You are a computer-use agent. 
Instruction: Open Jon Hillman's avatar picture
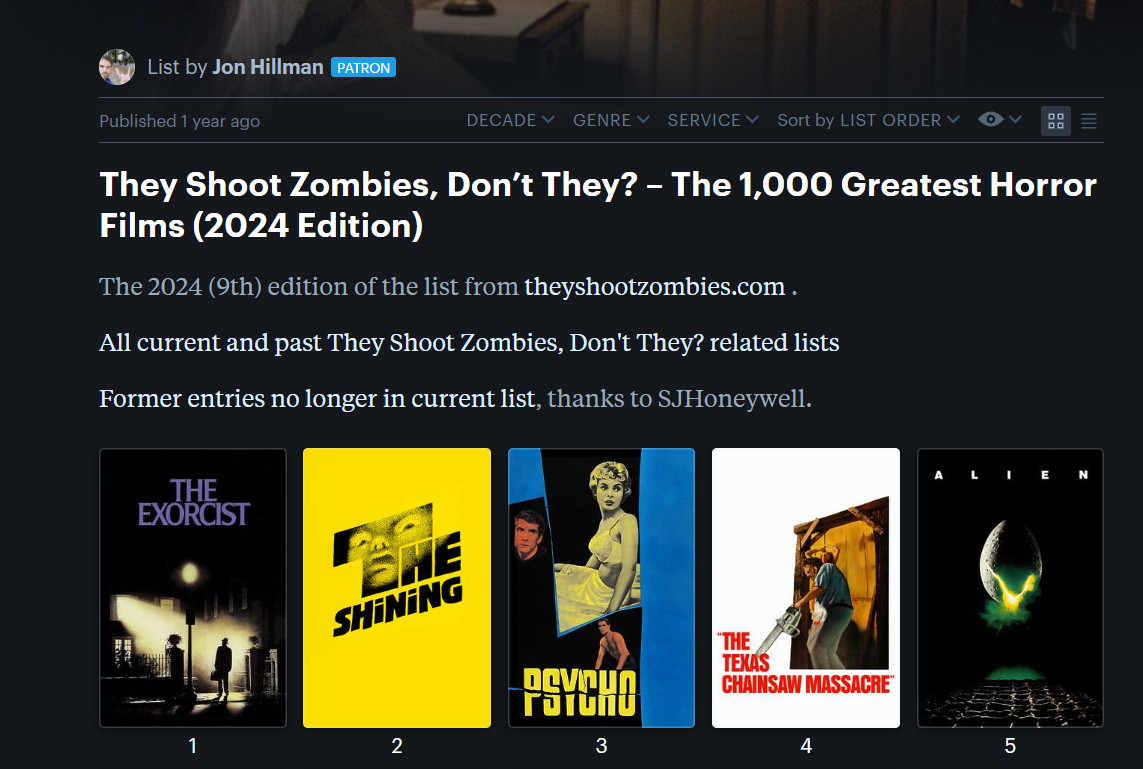pos(117,67)
